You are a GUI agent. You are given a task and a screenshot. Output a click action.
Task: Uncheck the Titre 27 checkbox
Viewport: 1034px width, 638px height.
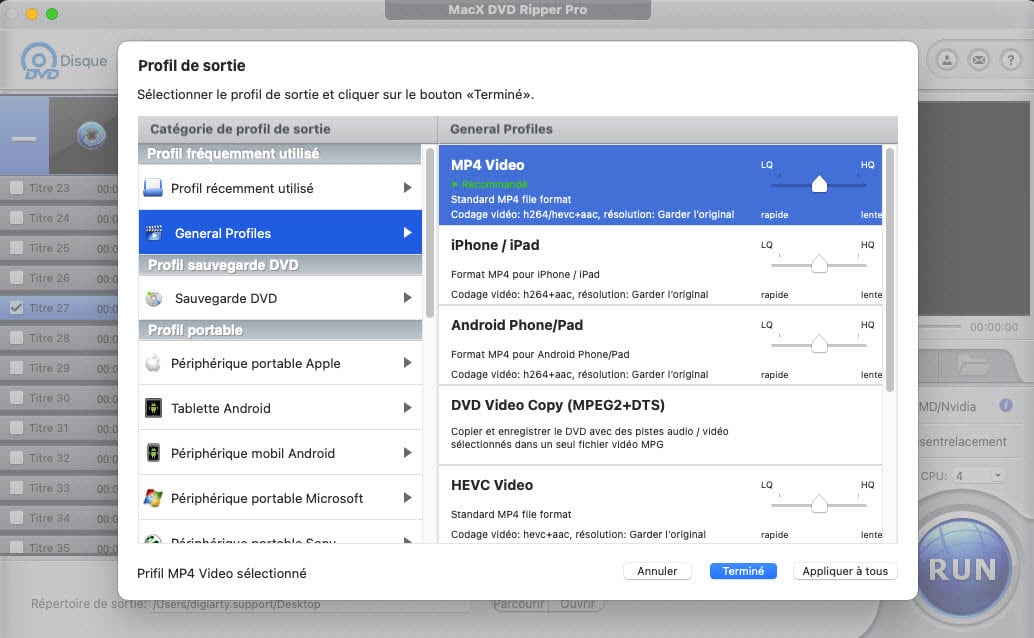point(16,308)
